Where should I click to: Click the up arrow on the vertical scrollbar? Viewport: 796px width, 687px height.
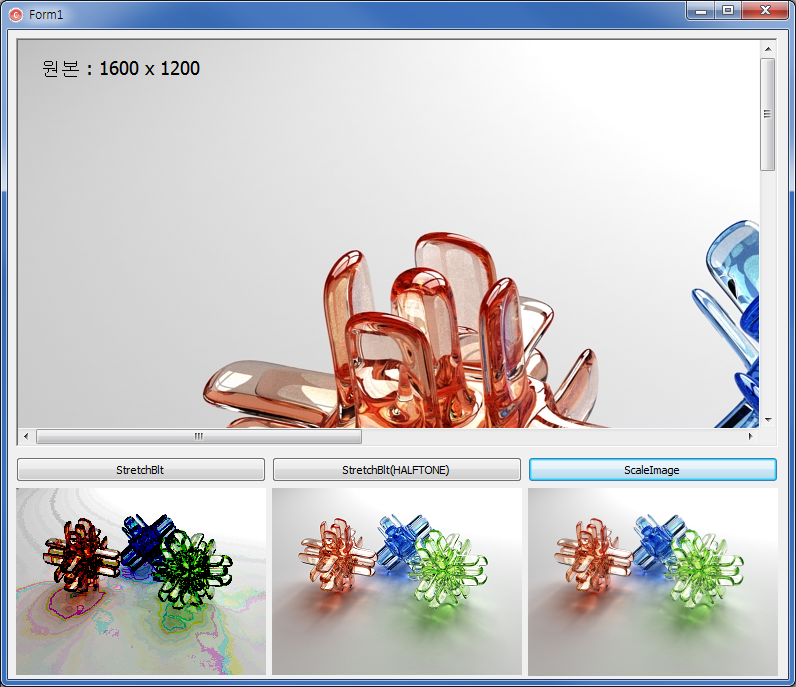pos(768,49)
